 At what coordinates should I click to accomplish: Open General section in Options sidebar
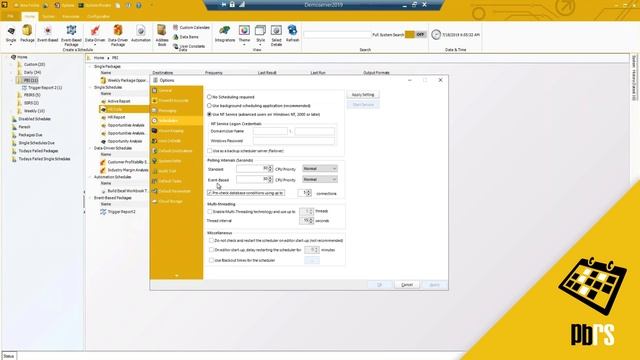[176, 90]
